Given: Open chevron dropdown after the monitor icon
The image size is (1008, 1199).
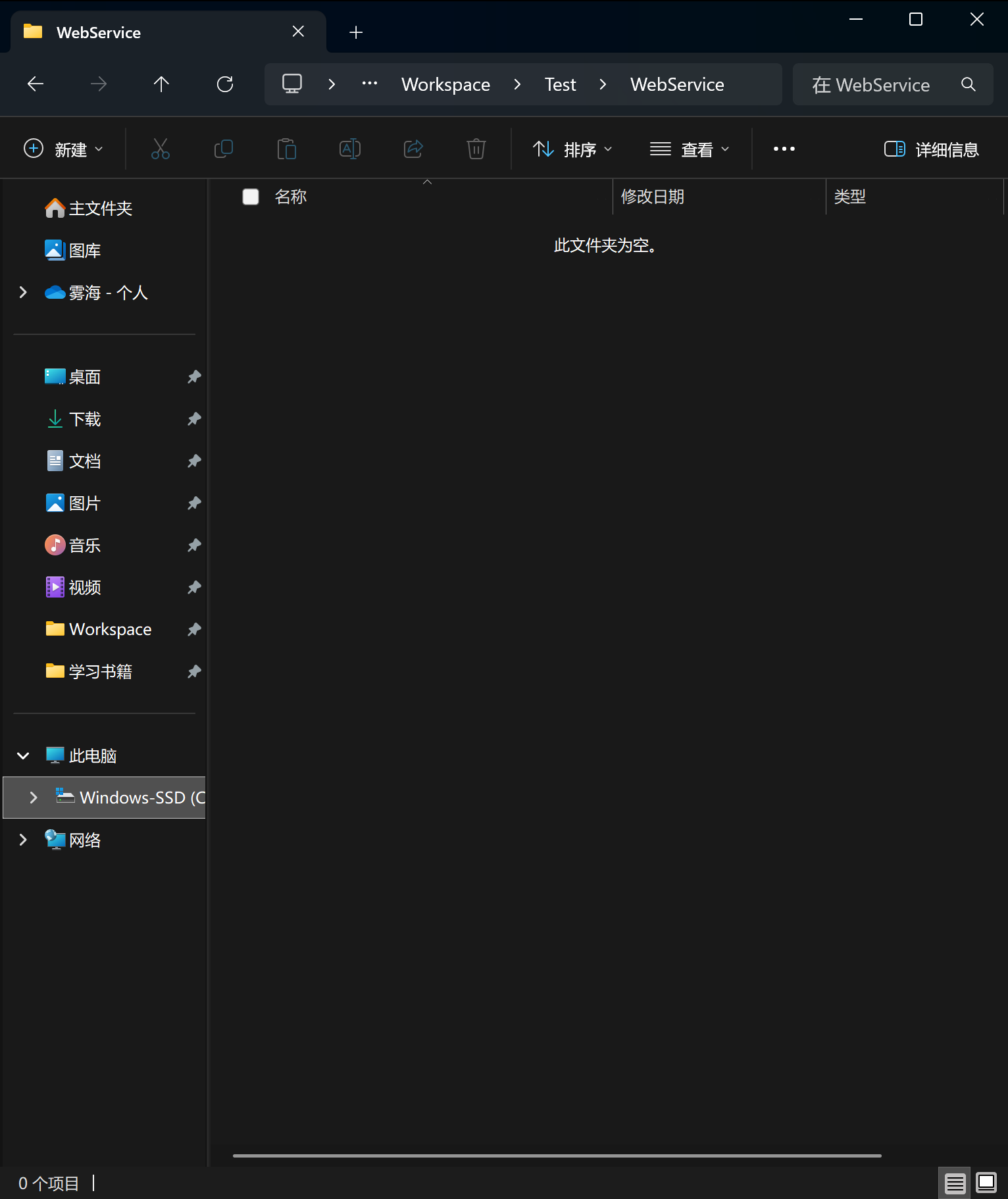Looking at the screenshot, I should (x=332, y=84).
